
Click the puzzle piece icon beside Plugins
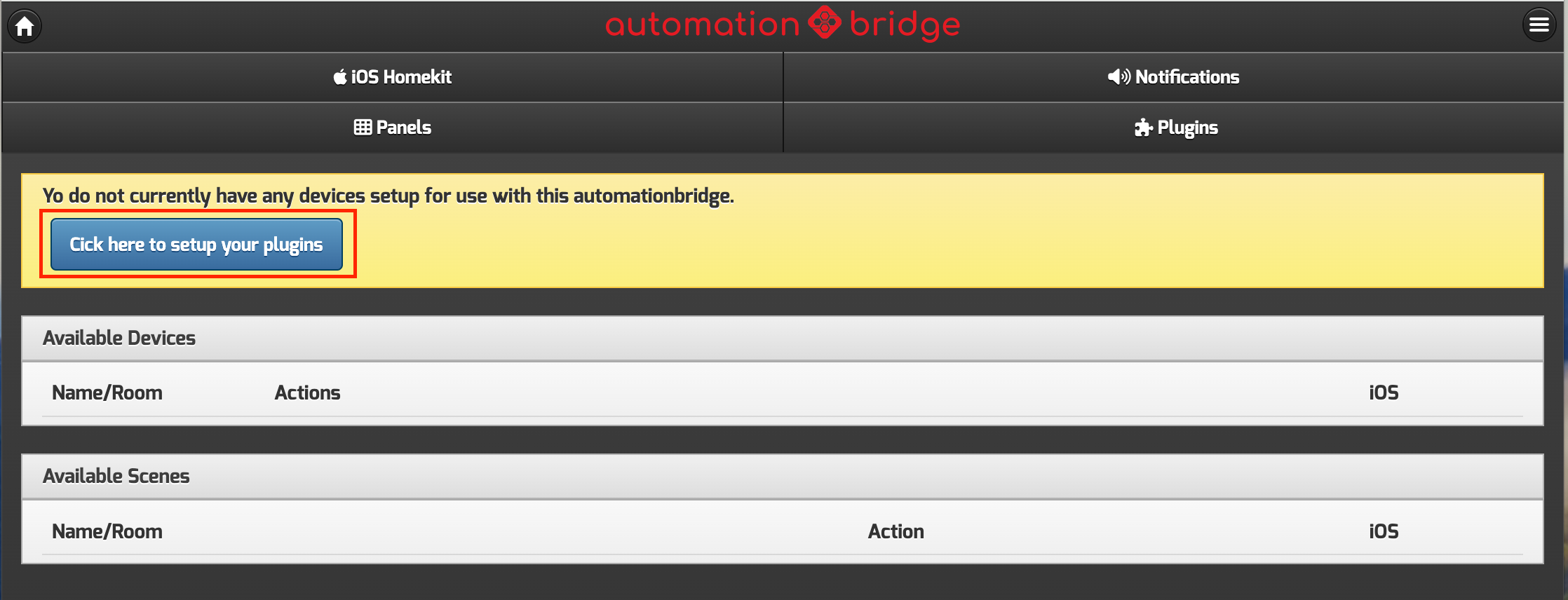1143,128
